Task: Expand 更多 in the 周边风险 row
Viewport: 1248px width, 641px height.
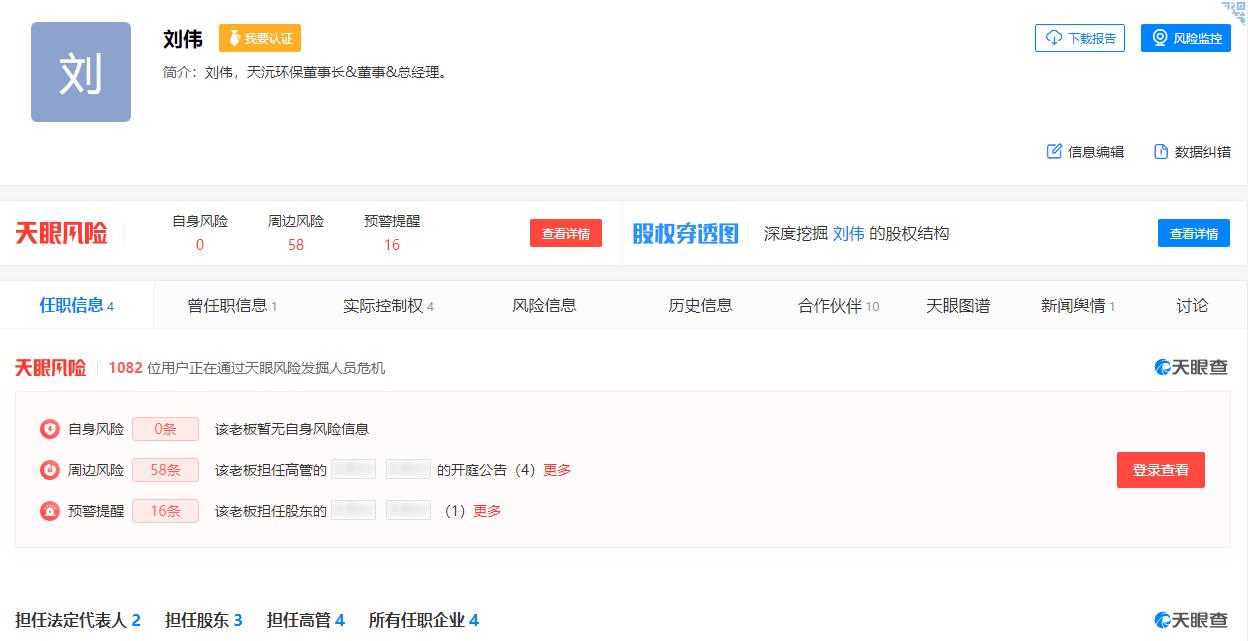Action: coord(557,470)
